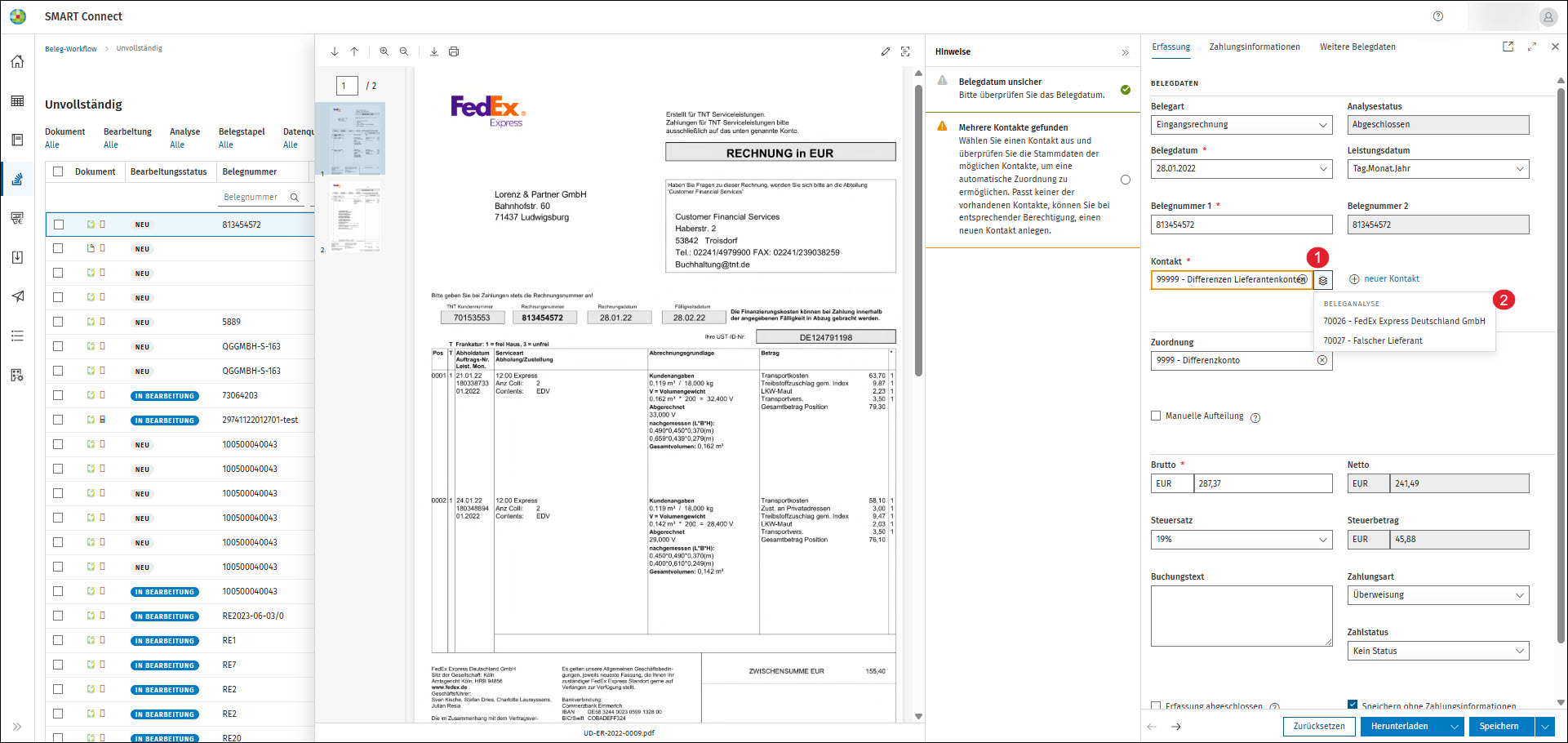Switch to Weitere Belegdaten tab
The height and width of the screenshot is (743, 1568).
(1357, 47)
